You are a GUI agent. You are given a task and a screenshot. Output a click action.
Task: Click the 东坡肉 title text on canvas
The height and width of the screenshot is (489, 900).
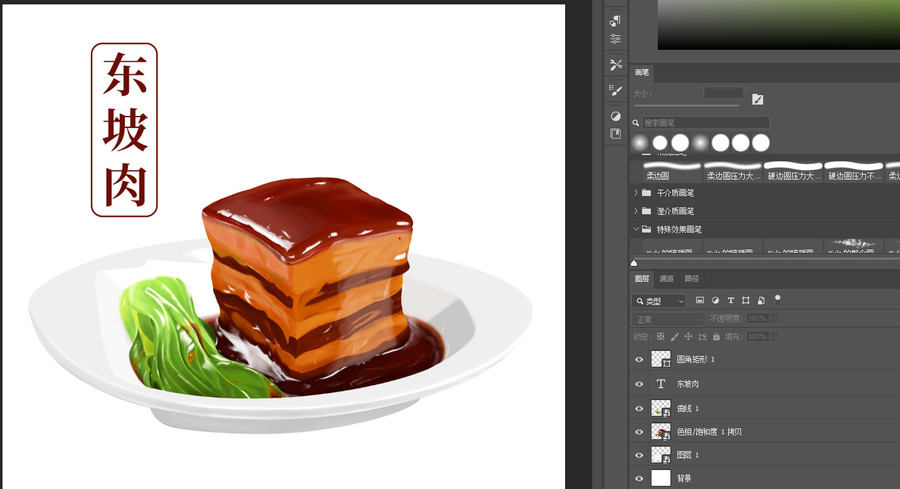pyautogui.click(x=125, y=130)
